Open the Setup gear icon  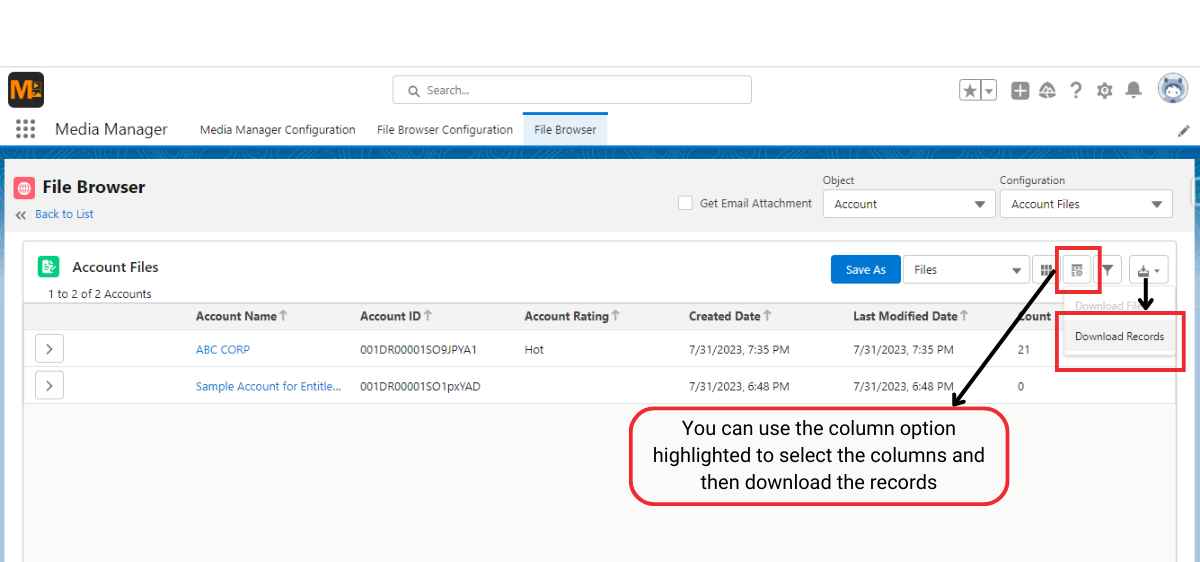coord(1105,91)
